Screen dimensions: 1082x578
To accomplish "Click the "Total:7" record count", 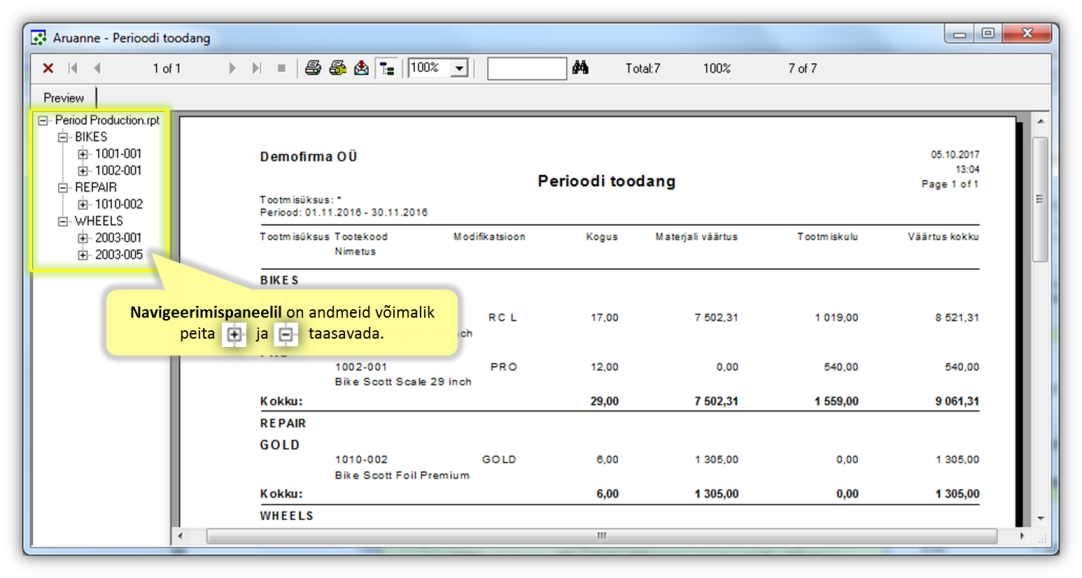I will pos(642,68).
